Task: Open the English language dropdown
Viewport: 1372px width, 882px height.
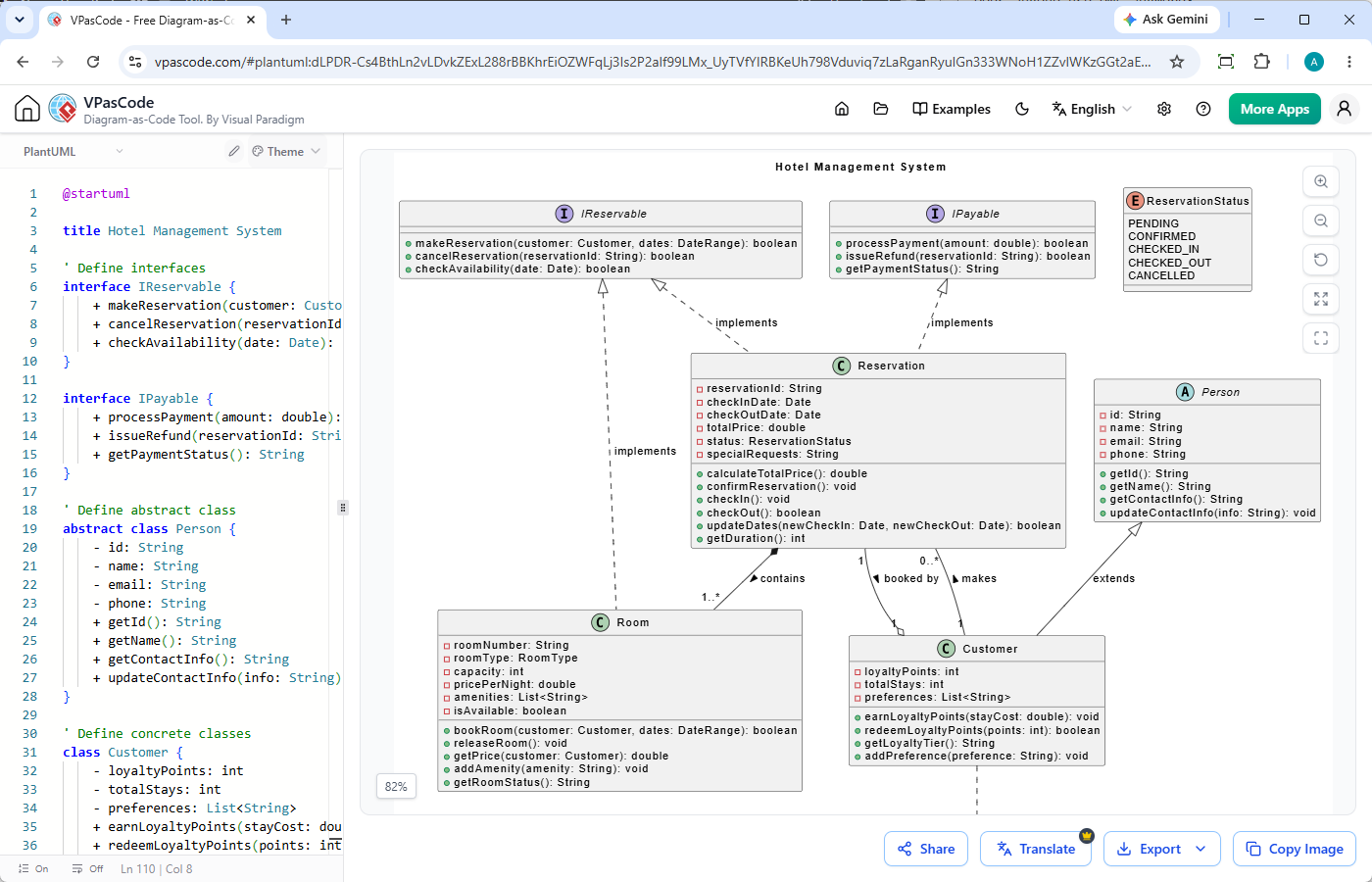Action: pyautogui.click(x=1092, y=109)
